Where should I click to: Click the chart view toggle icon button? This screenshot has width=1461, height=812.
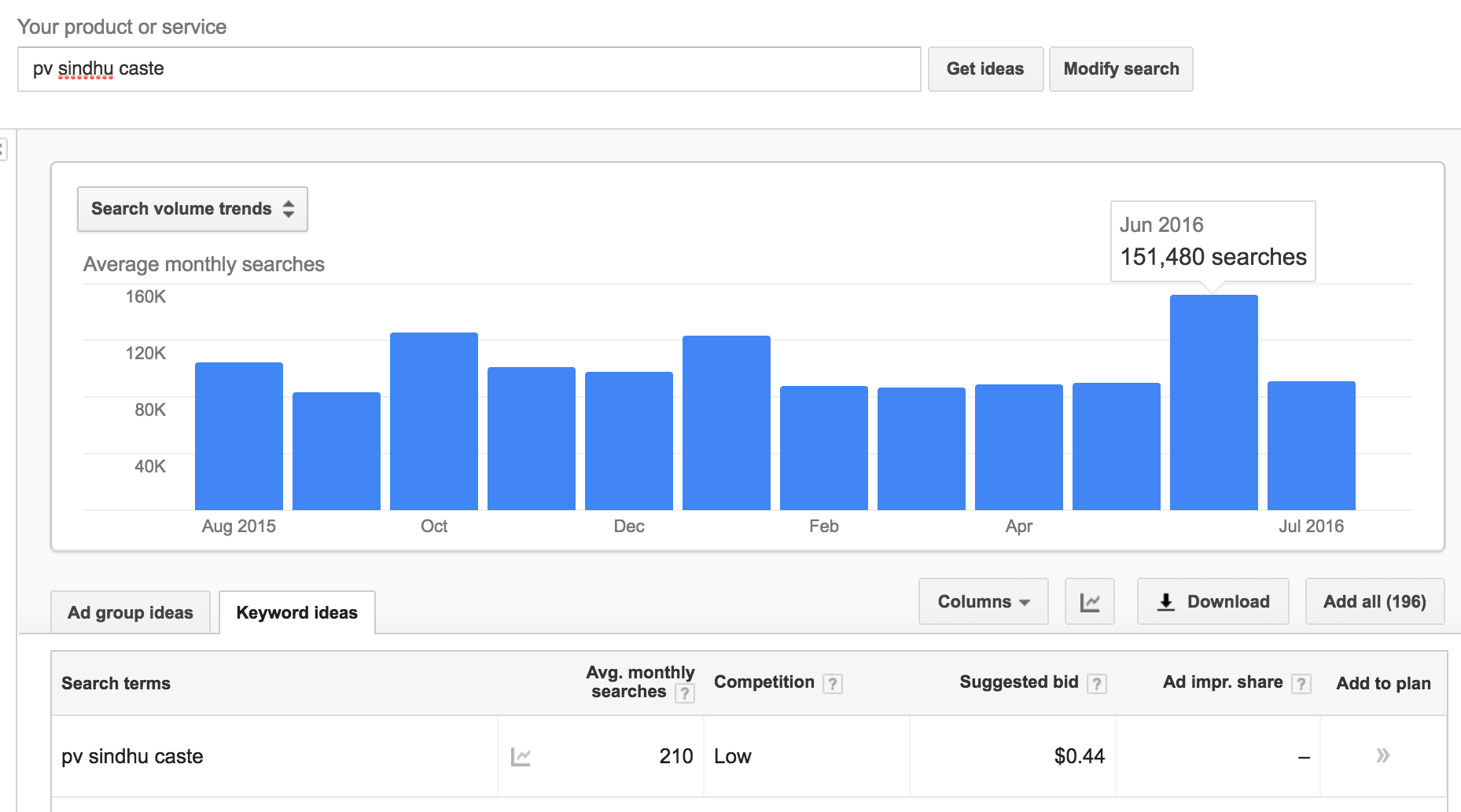pyautogui.click(x=1089, y=602)
